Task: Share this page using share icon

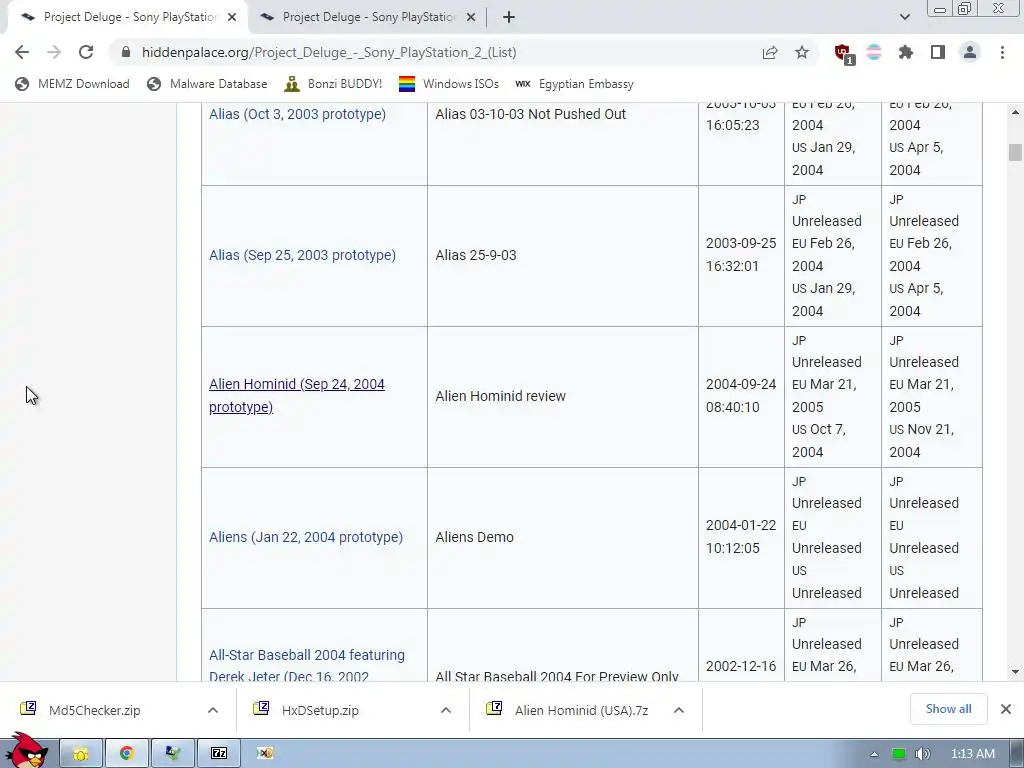Action: (770, 52)
